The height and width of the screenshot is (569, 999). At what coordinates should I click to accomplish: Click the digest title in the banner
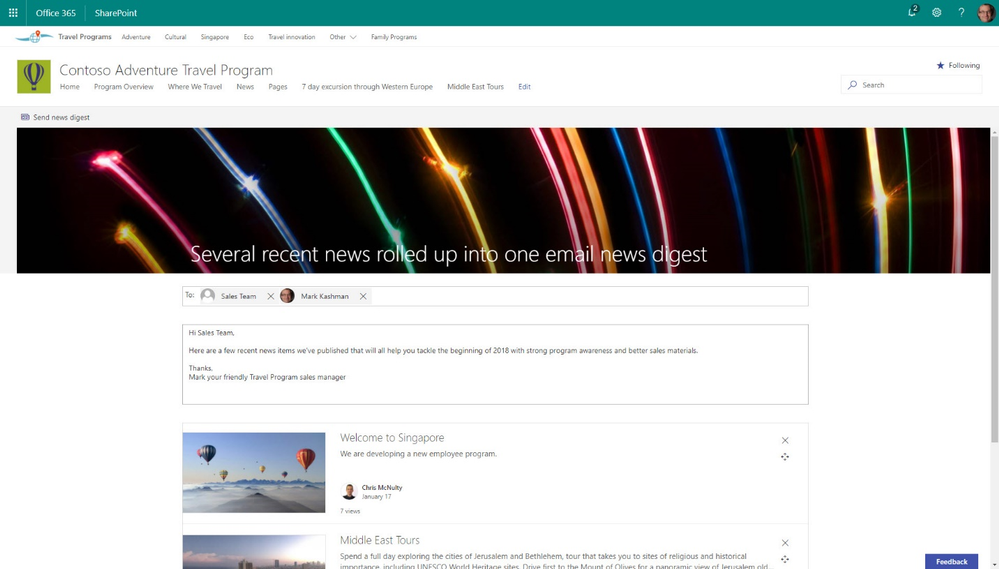(449, 254)
